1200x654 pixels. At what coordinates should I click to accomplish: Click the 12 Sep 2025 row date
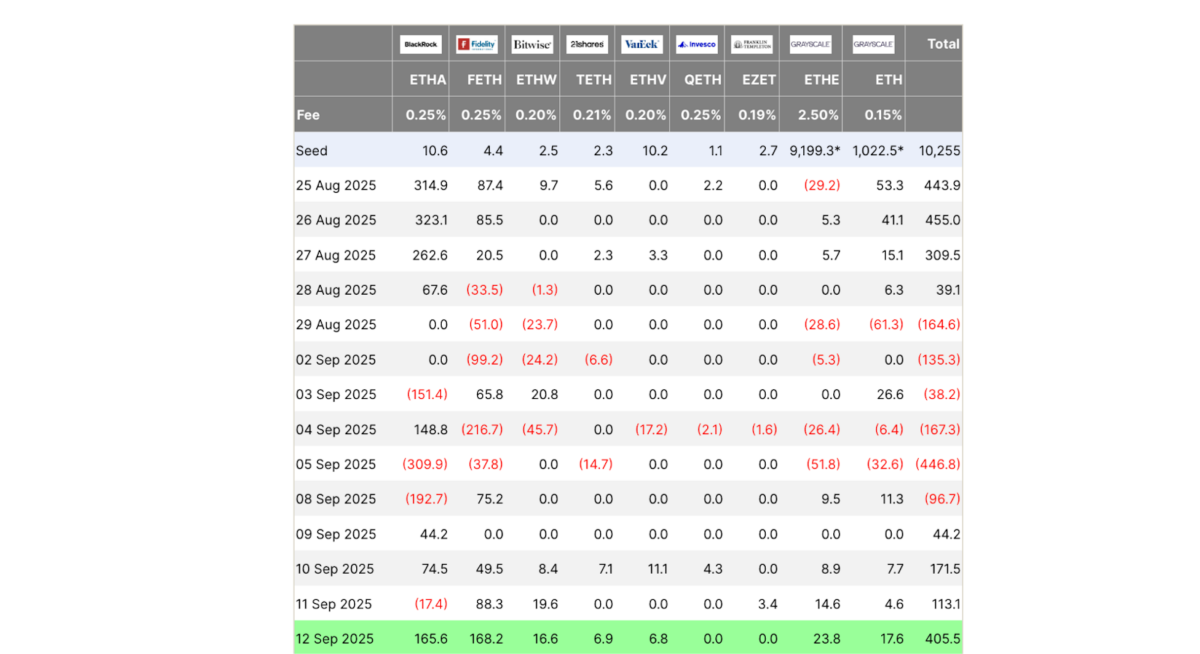coord(335,639)
